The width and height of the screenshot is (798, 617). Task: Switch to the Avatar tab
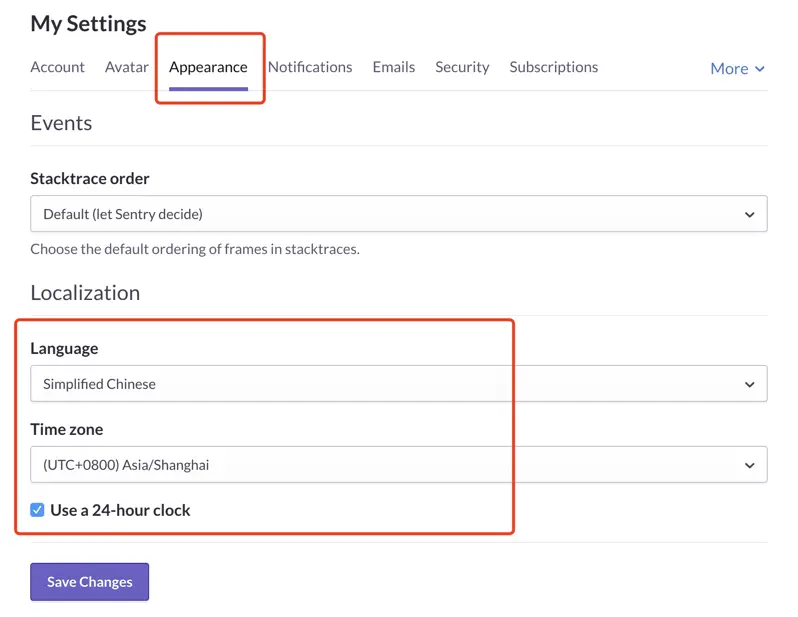[x=126, y=67]
